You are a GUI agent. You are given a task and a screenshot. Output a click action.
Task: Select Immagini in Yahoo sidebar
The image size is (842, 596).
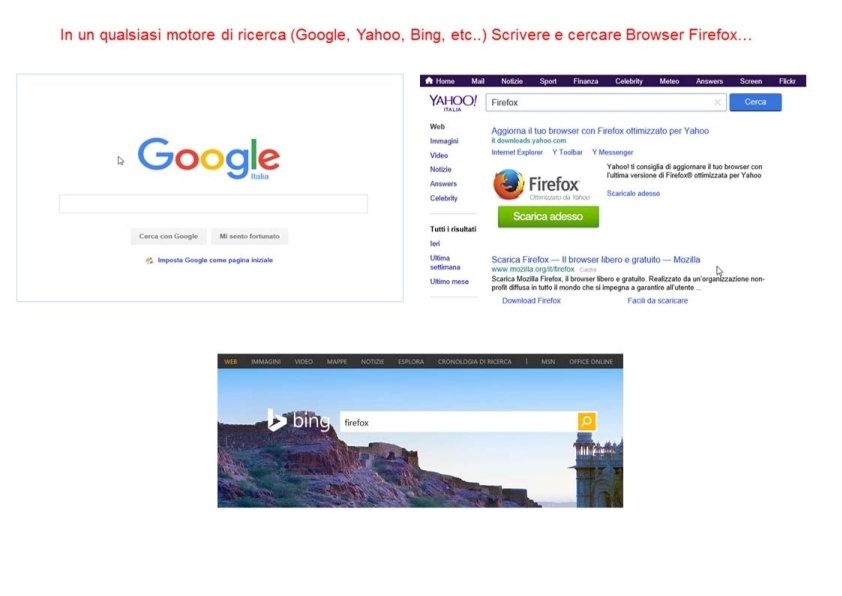point(444,141)
